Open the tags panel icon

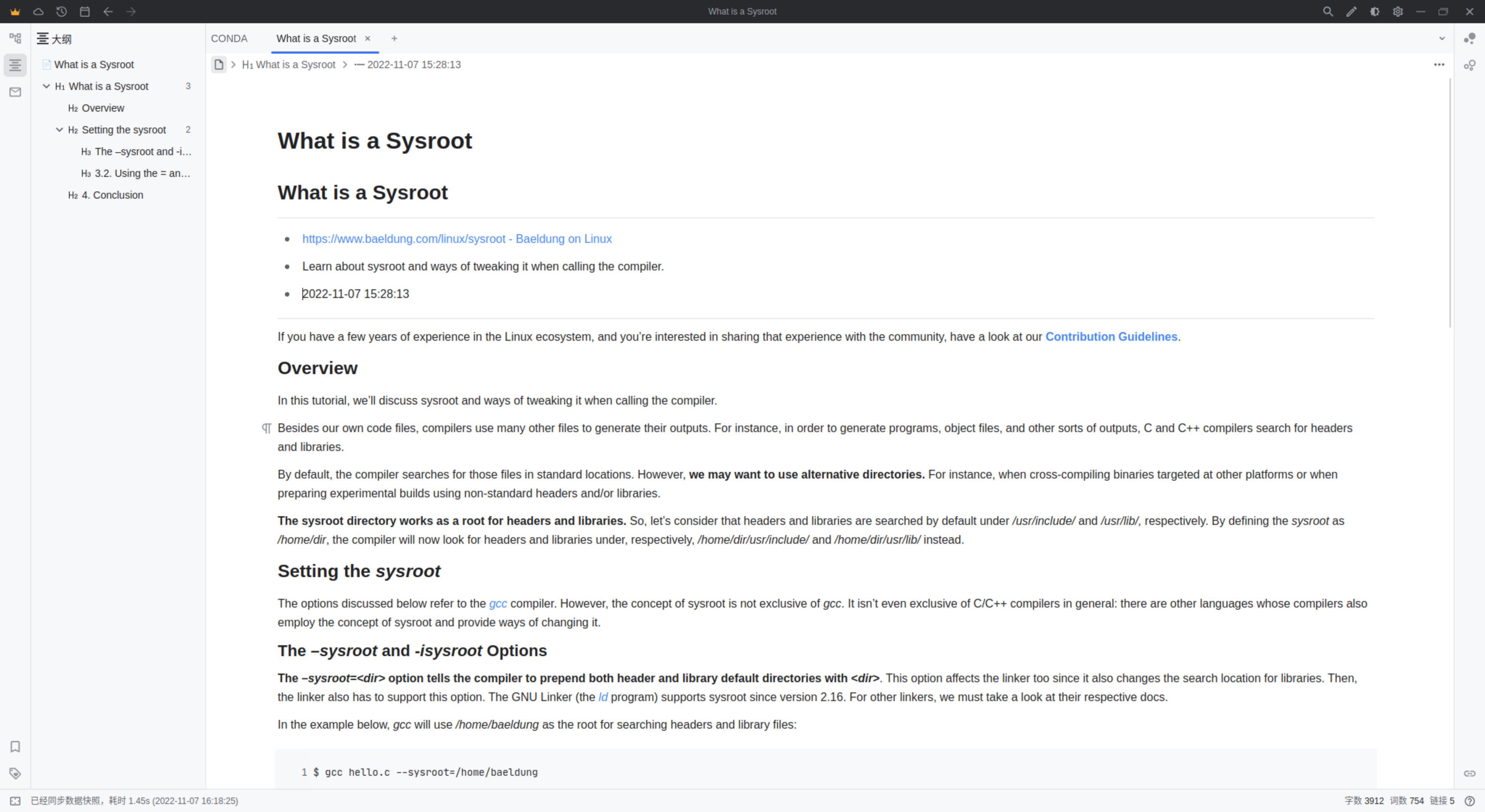(x=16, y=773)
